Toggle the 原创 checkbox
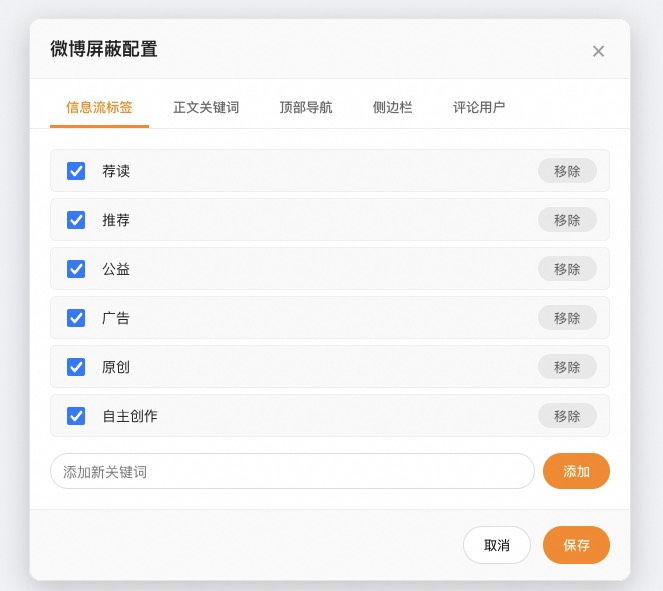 coord(76,367)
